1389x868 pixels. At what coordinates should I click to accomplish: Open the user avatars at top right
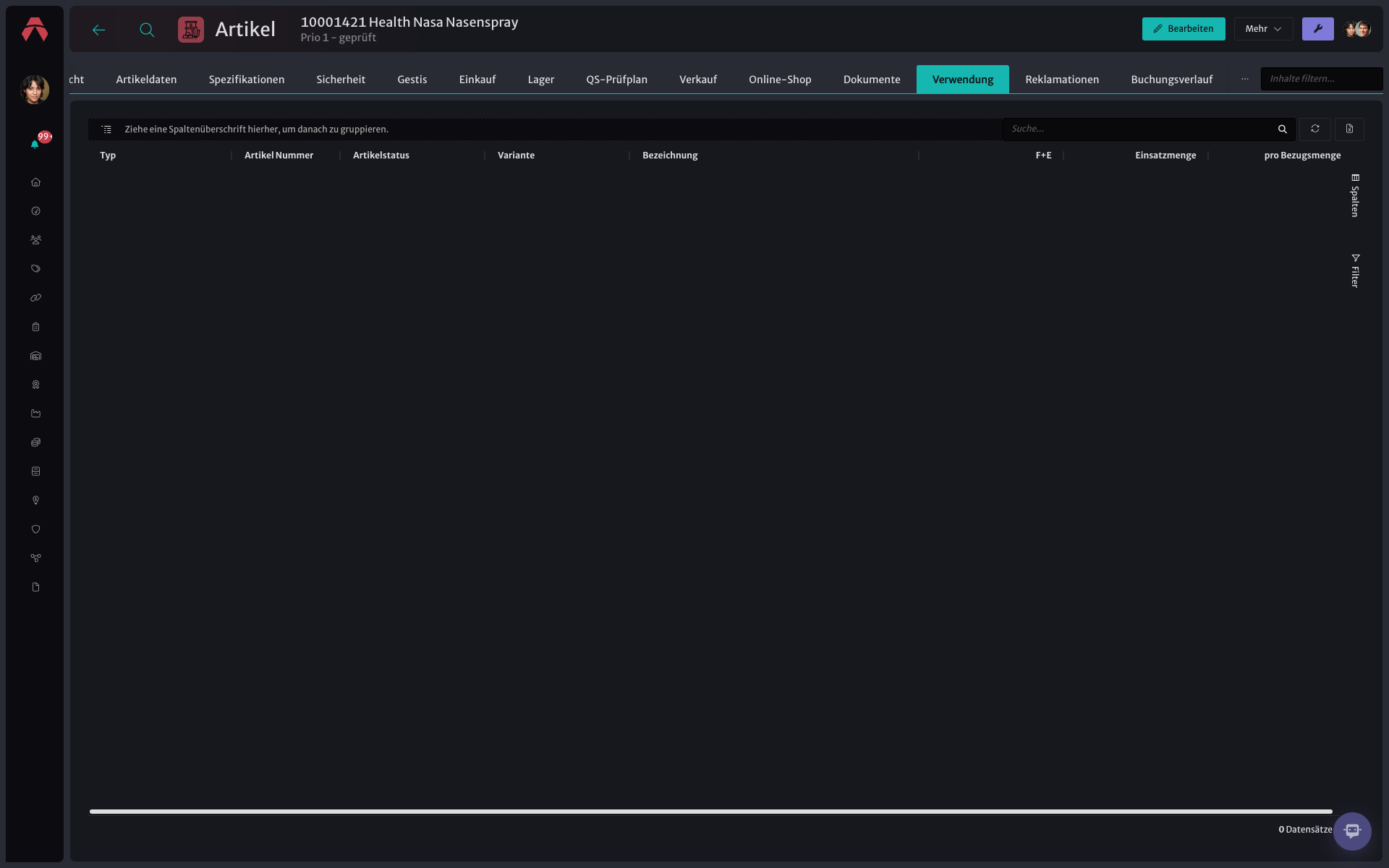pos(1357,29)
